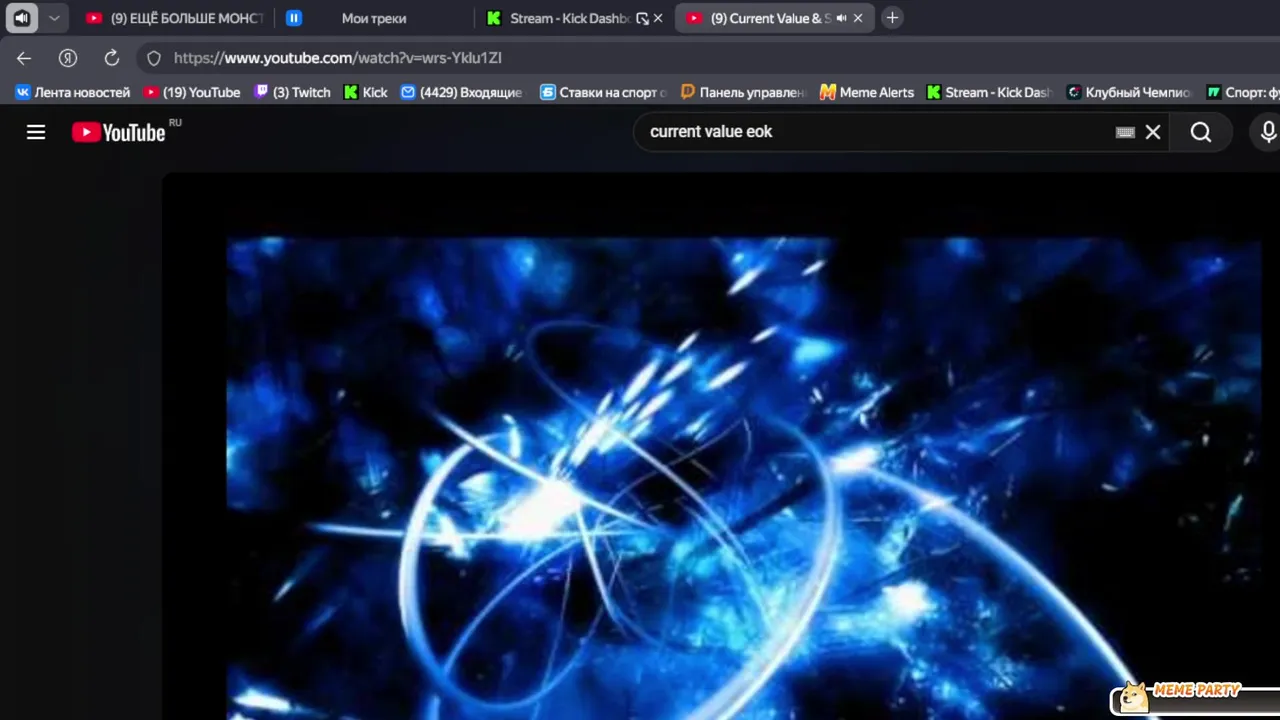
Task: Clear the search query text
Action: [x=1153, y=132]
